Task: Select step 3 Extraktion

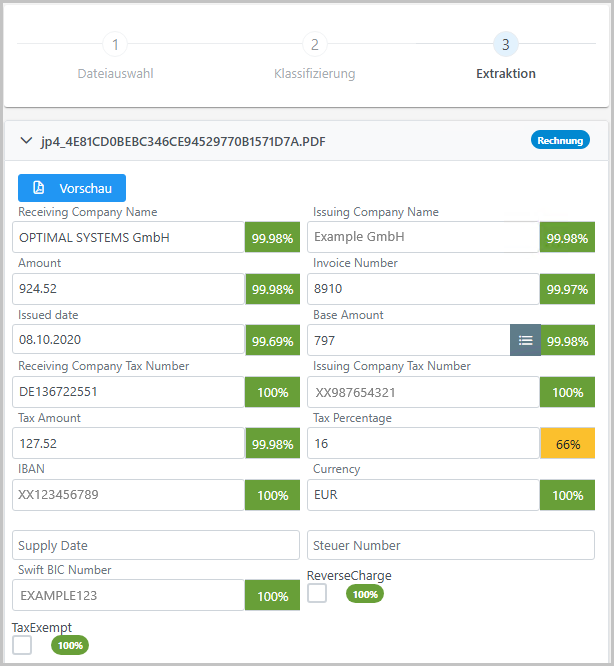Action: click(x=505, y=45)
